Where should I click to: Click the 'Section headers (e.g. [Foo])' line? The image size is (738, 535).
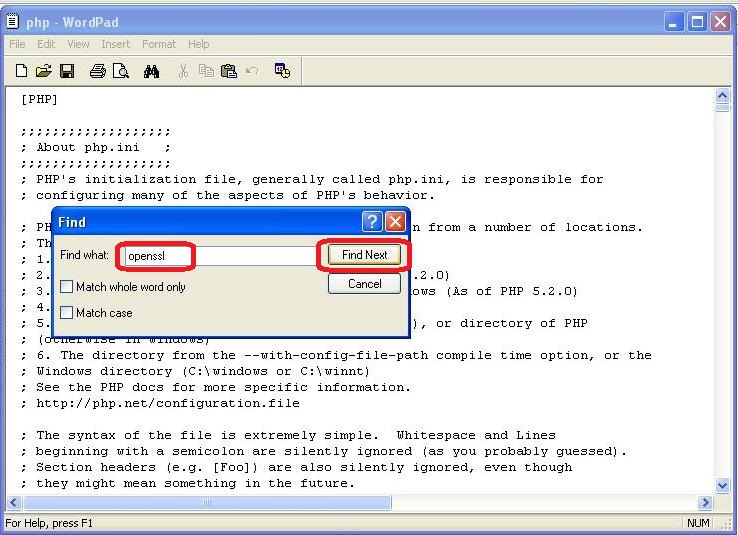[x=297, y=467]
